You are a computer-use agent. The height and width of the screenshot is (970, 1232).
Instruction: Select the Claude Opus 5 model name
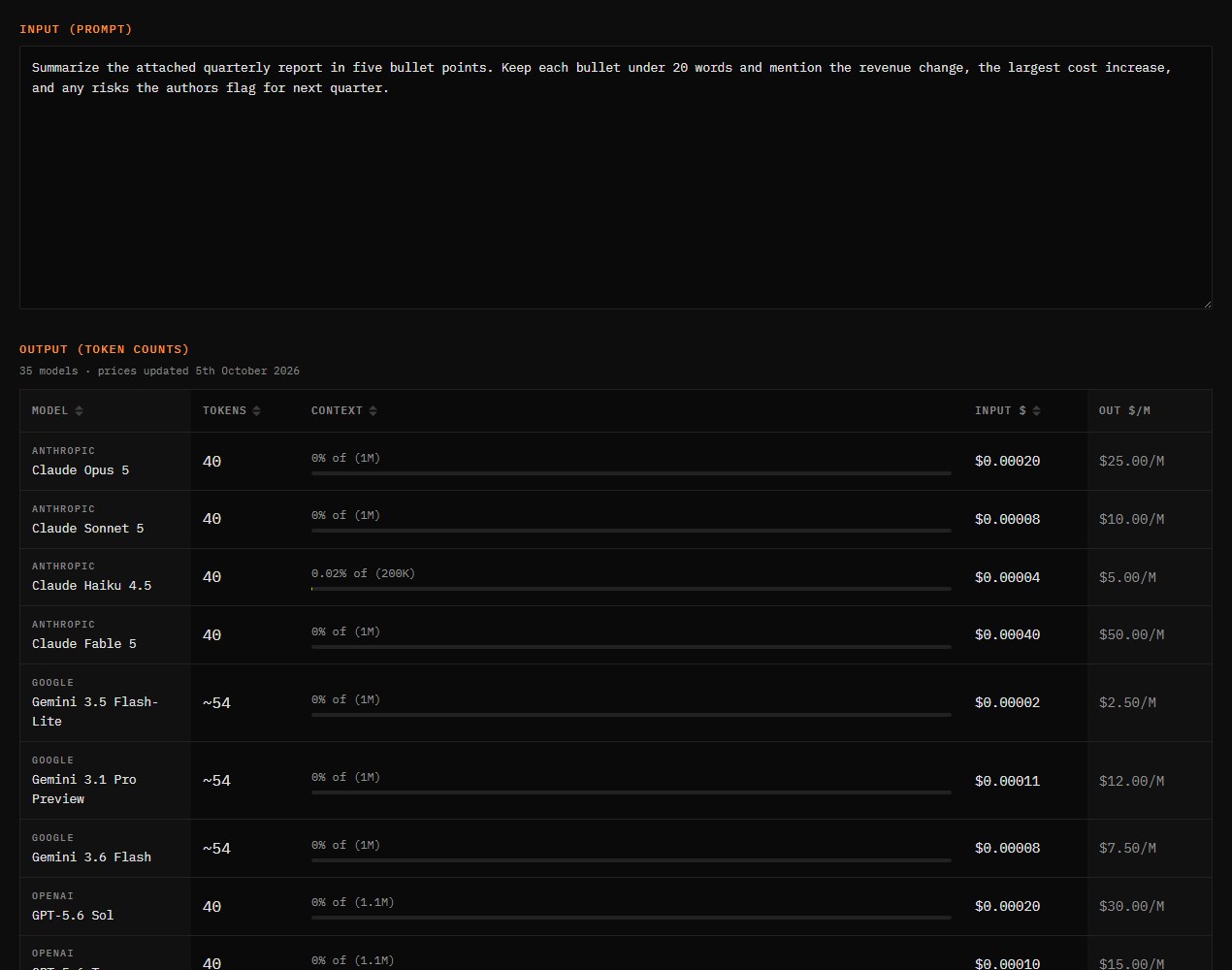point(81,470)
